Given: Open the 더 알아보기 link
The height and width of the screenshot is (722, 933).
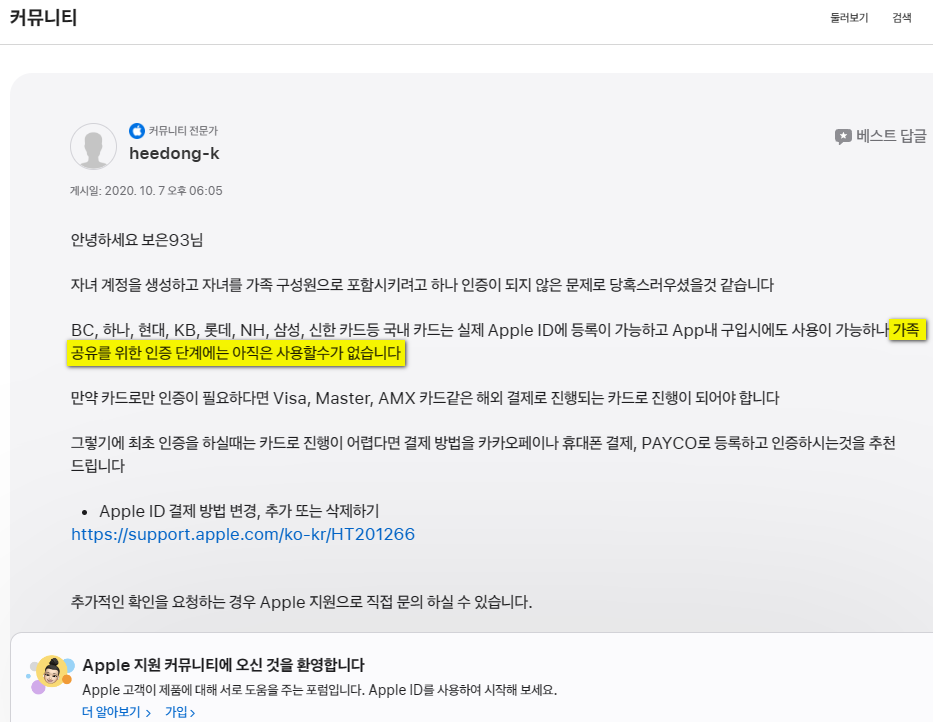Looking at the screenshot, I should pyautogui.click(x=117, y=712).
